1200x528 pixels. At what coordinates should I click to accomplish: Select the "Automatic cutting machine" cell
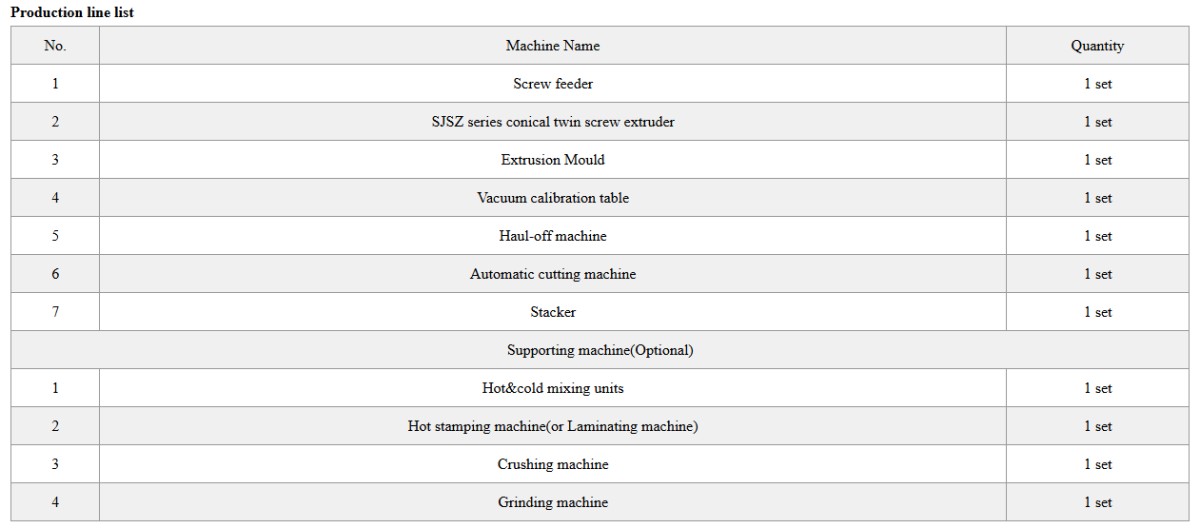553,274
